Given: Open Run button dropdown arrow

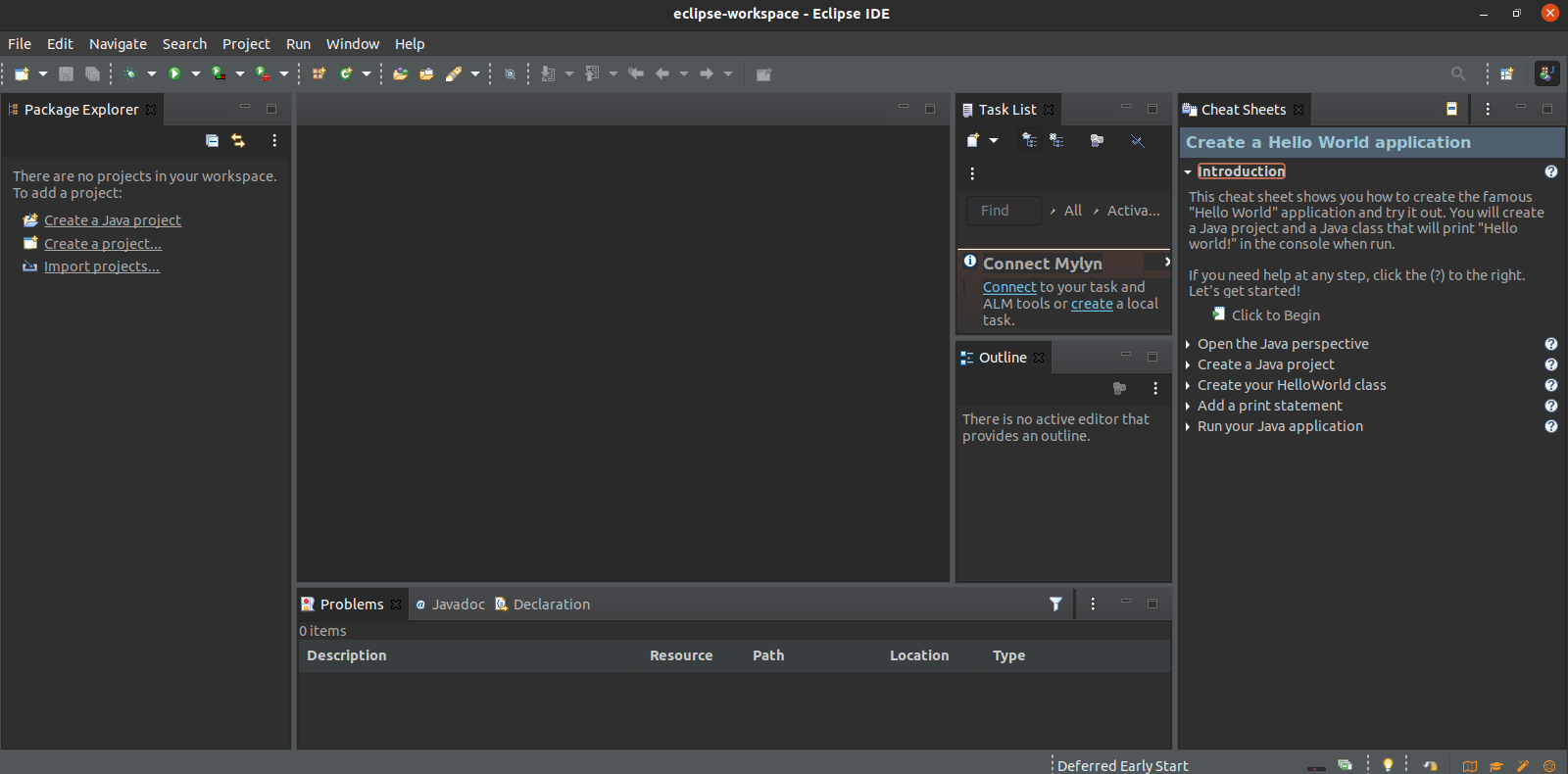Looking at the screenshot, I should 196,73.
